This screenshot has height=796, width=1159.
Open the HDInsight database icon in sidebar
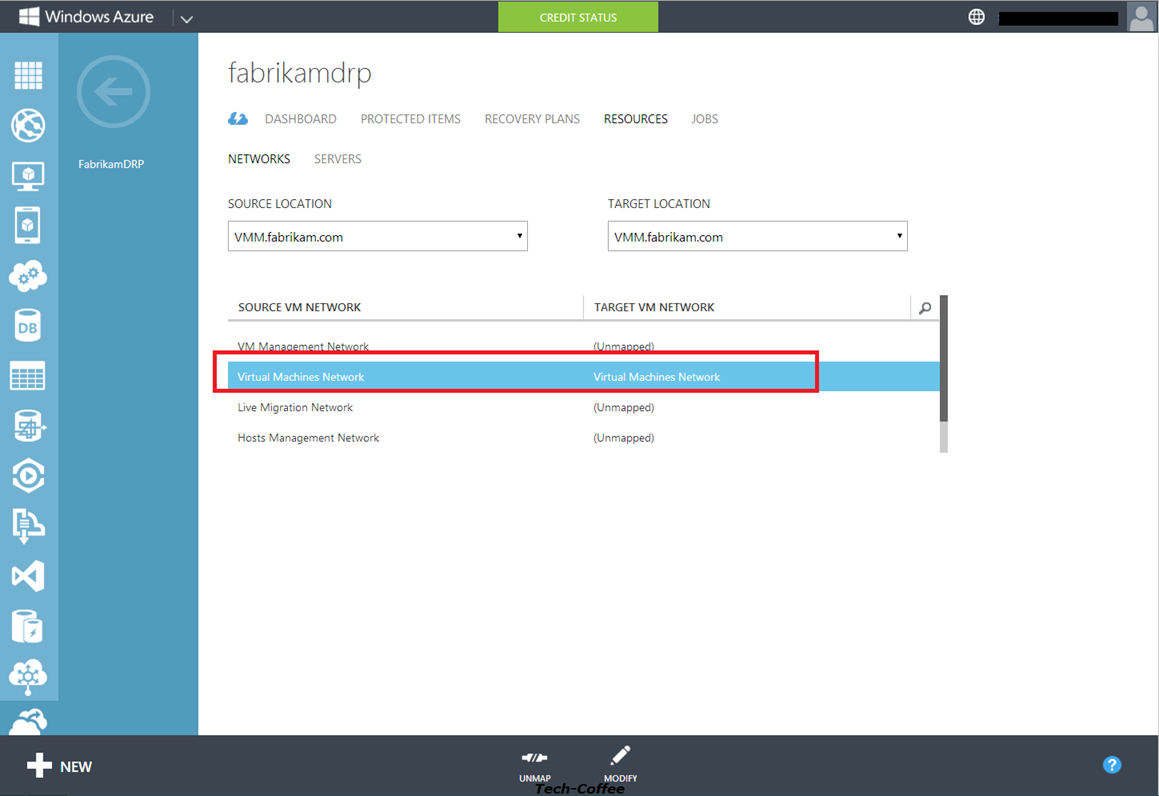point(28,426)
